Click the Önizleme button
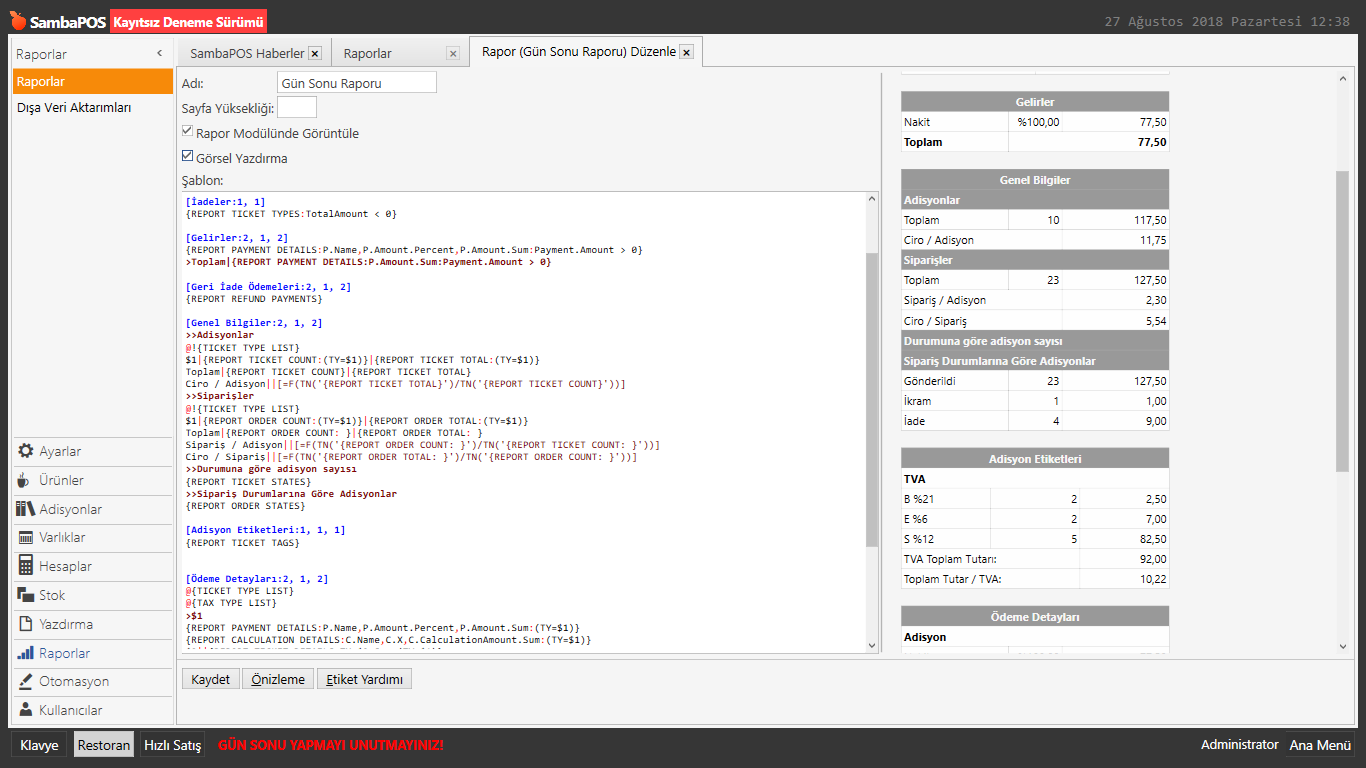1366x768 pixels. click(278, 679)
